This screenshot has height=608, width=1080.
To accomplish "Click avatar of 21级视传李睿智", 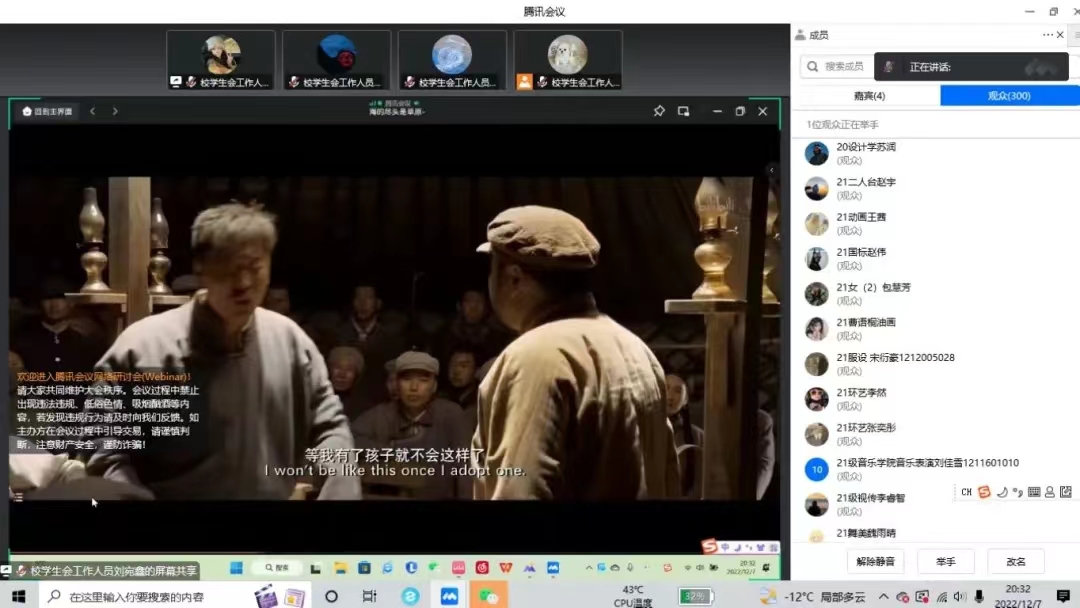I will coord(816,505).
